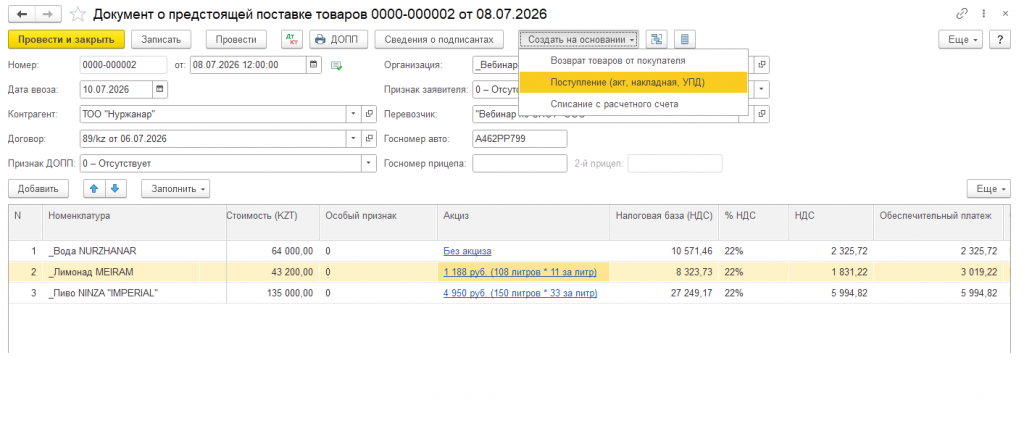1024x421 pixels.
Task: Click the posted status icon next to date
Action: [x=337, y=65]
